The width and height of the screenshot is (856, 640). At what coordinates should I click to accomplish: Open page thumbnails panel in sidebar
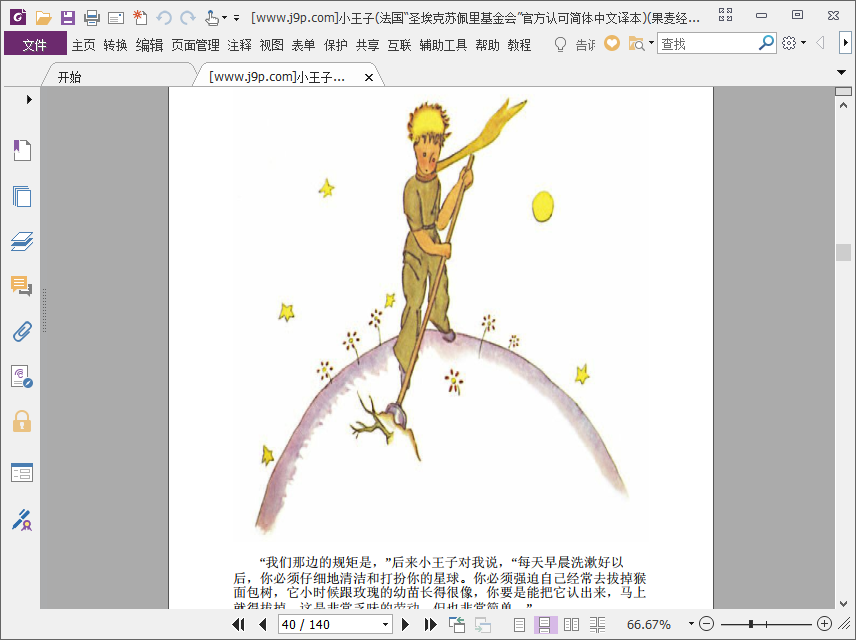tap(22, 196)
